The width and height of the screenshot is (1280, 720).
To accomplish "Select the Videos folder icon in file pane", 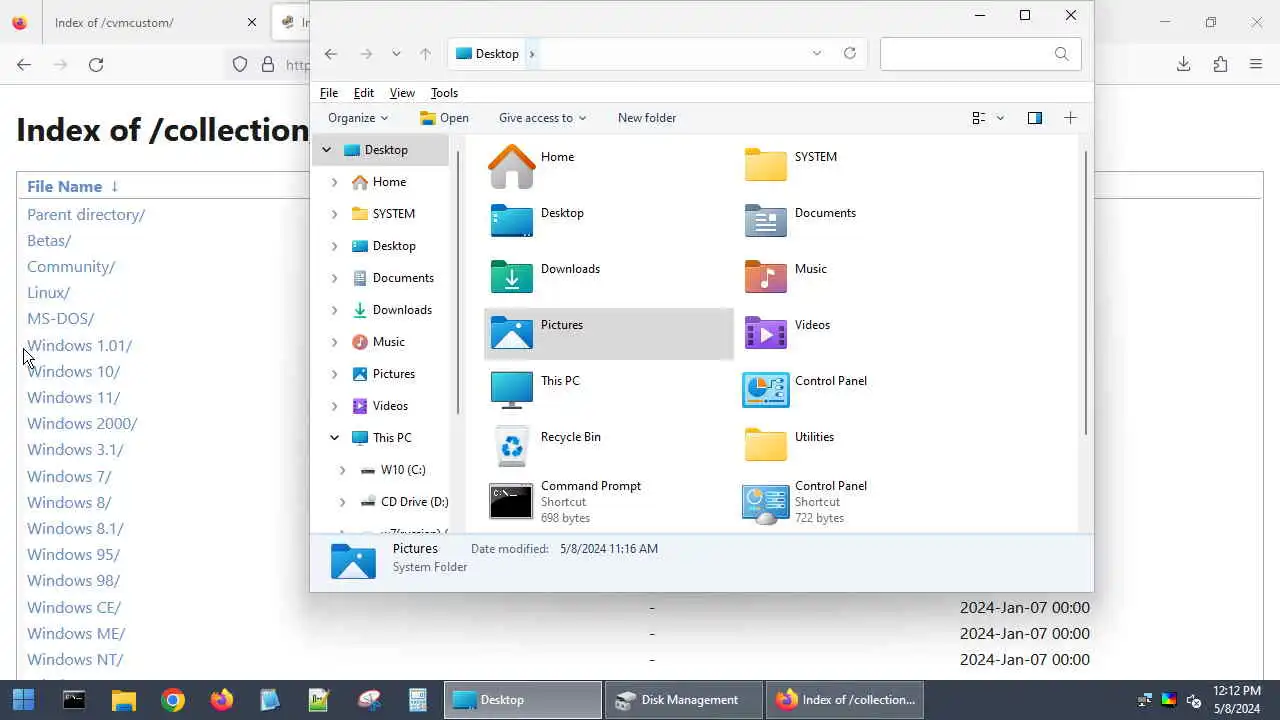I will click(x=765, y=333).
